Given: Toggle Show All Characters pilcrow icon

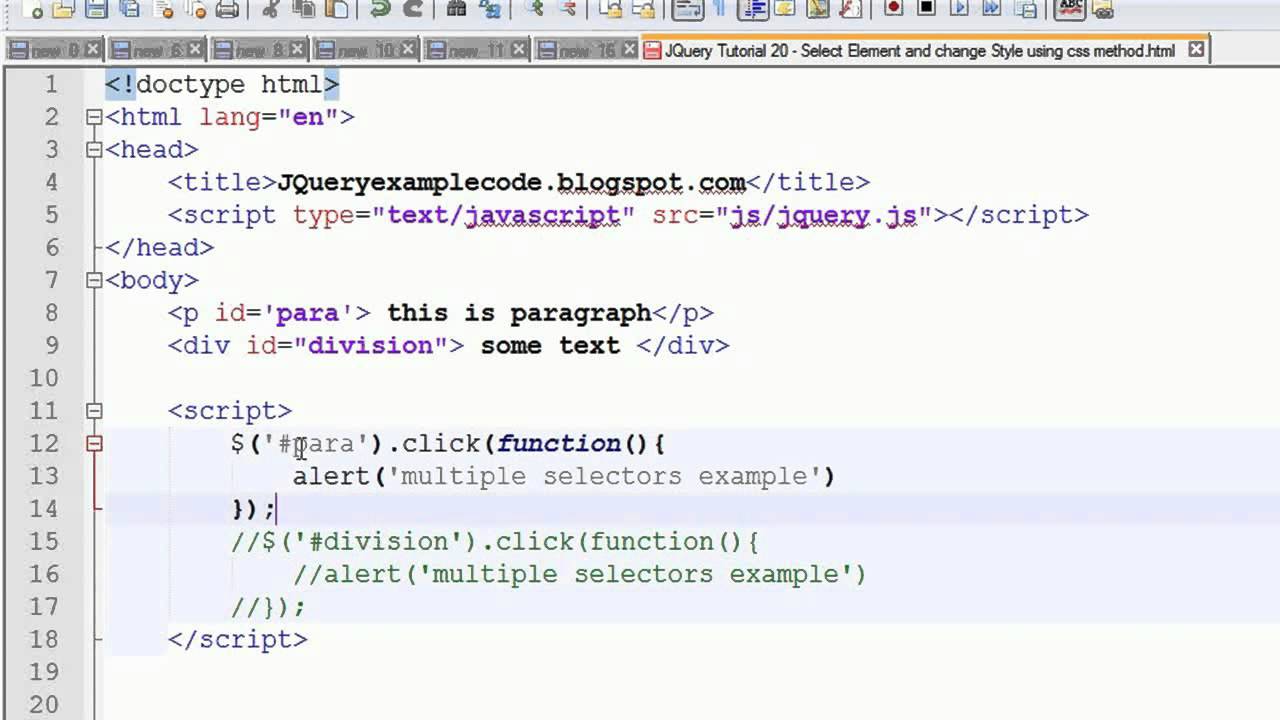Looking at the screenshot, I should [720, 9].
